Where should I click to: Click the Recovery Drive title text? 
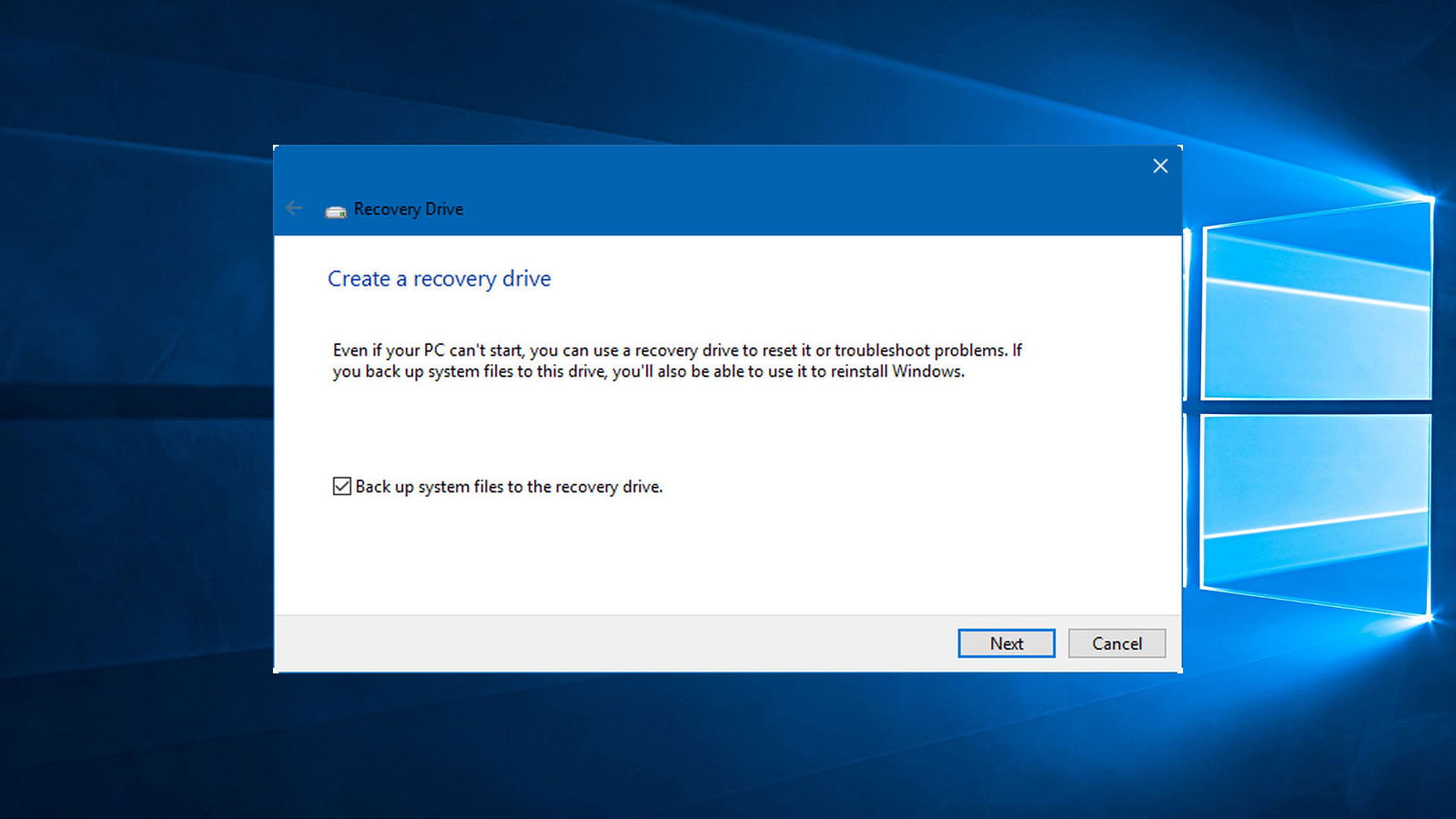[x=407, y=208]
